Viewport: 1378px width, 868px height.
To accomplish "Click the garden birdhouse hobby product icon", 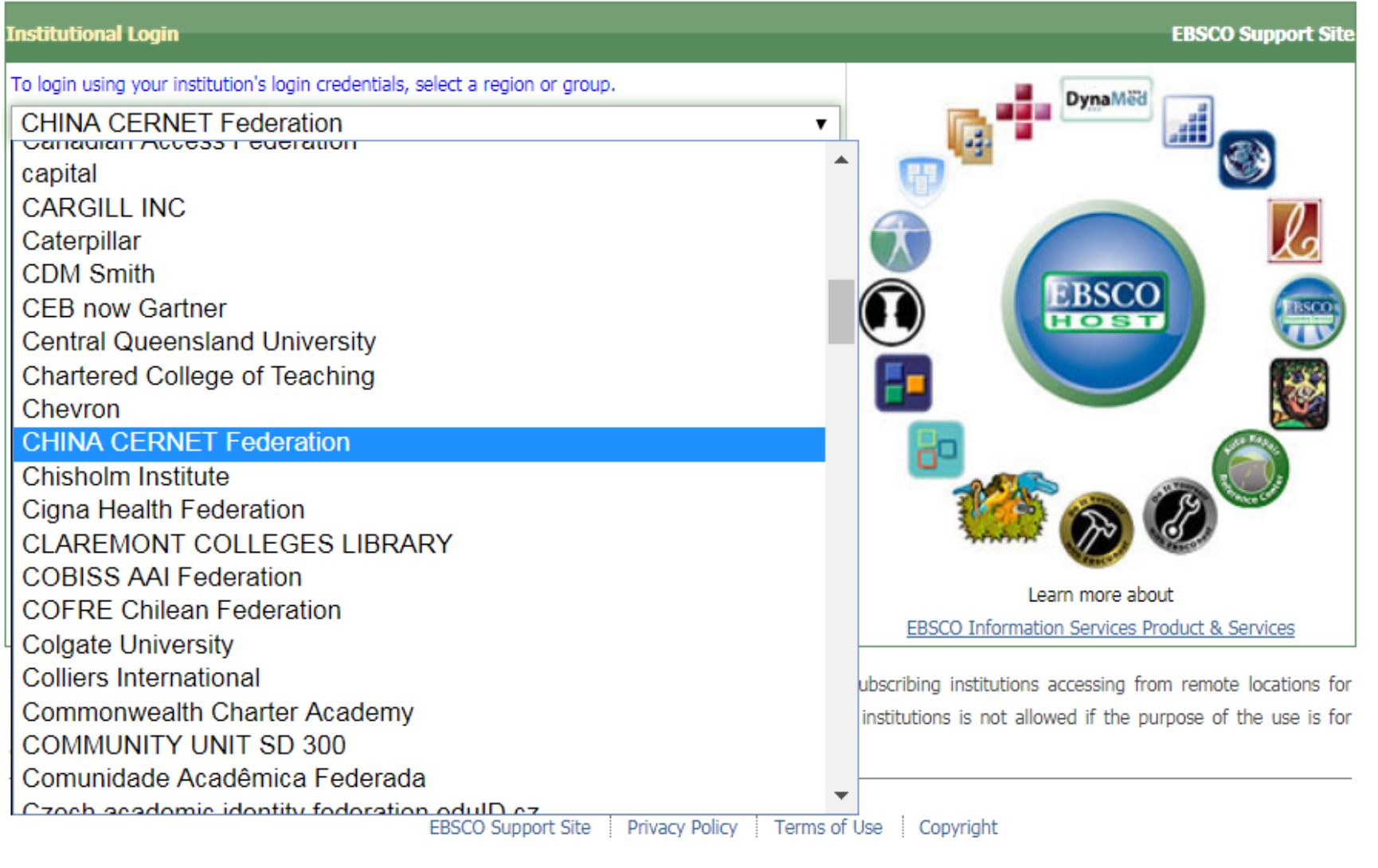I will 1005,507.
